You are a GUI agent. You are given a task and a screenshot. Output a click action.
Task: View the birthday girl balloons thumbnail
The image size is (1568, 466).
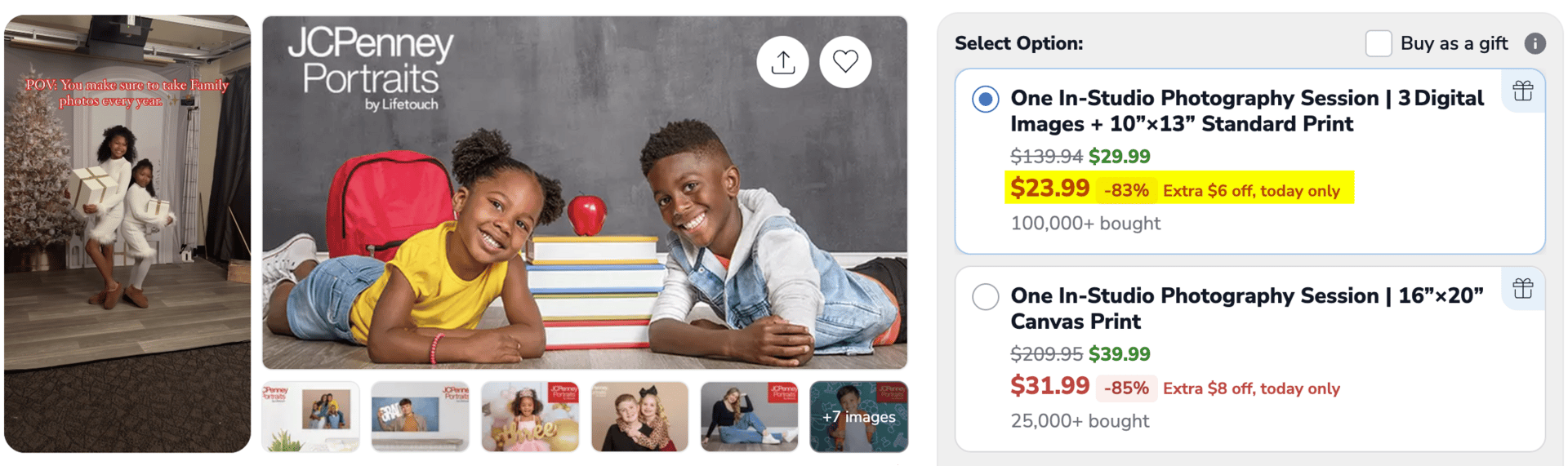pos(530,417)
